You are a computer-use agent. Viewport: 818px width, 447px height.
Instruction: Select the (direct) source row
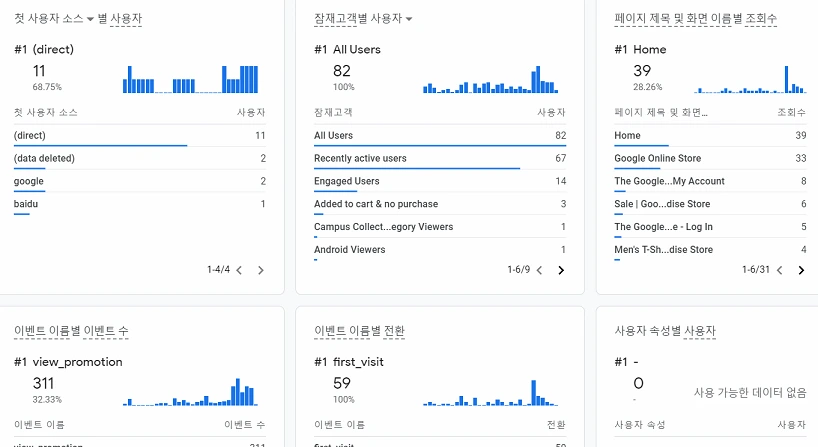(x=140, y=136)
